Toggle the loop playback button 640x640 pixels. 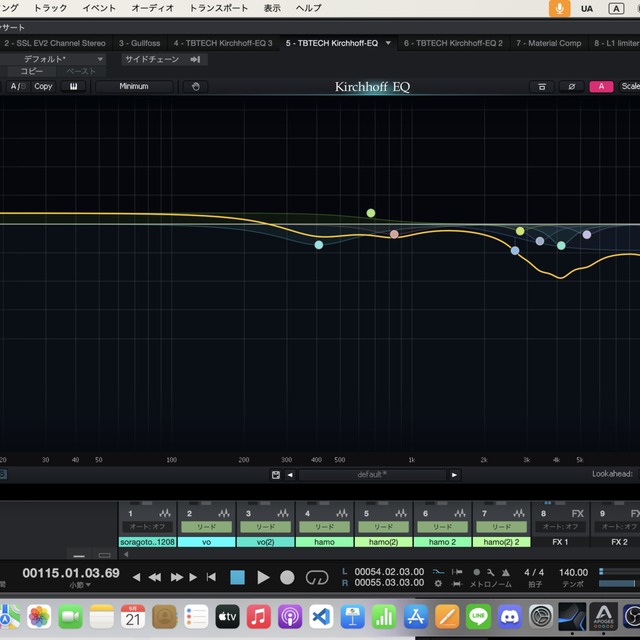coord(317,577)
